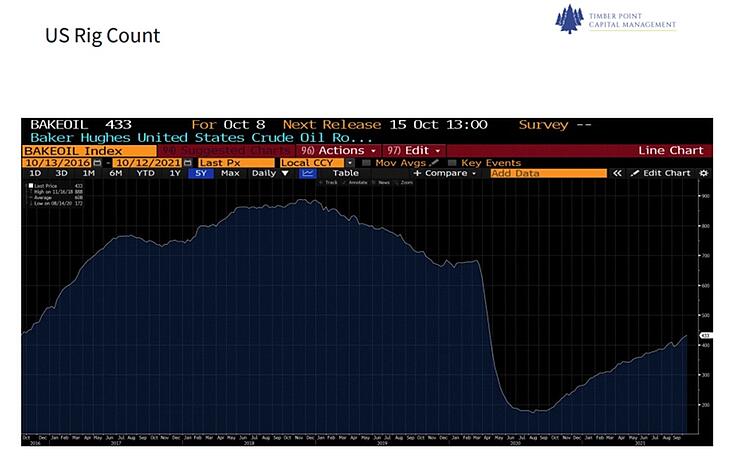This screenshot has height=475, width=737.
Task: Click the Timber Point Capital Management logo
Action: pos(615,19)
